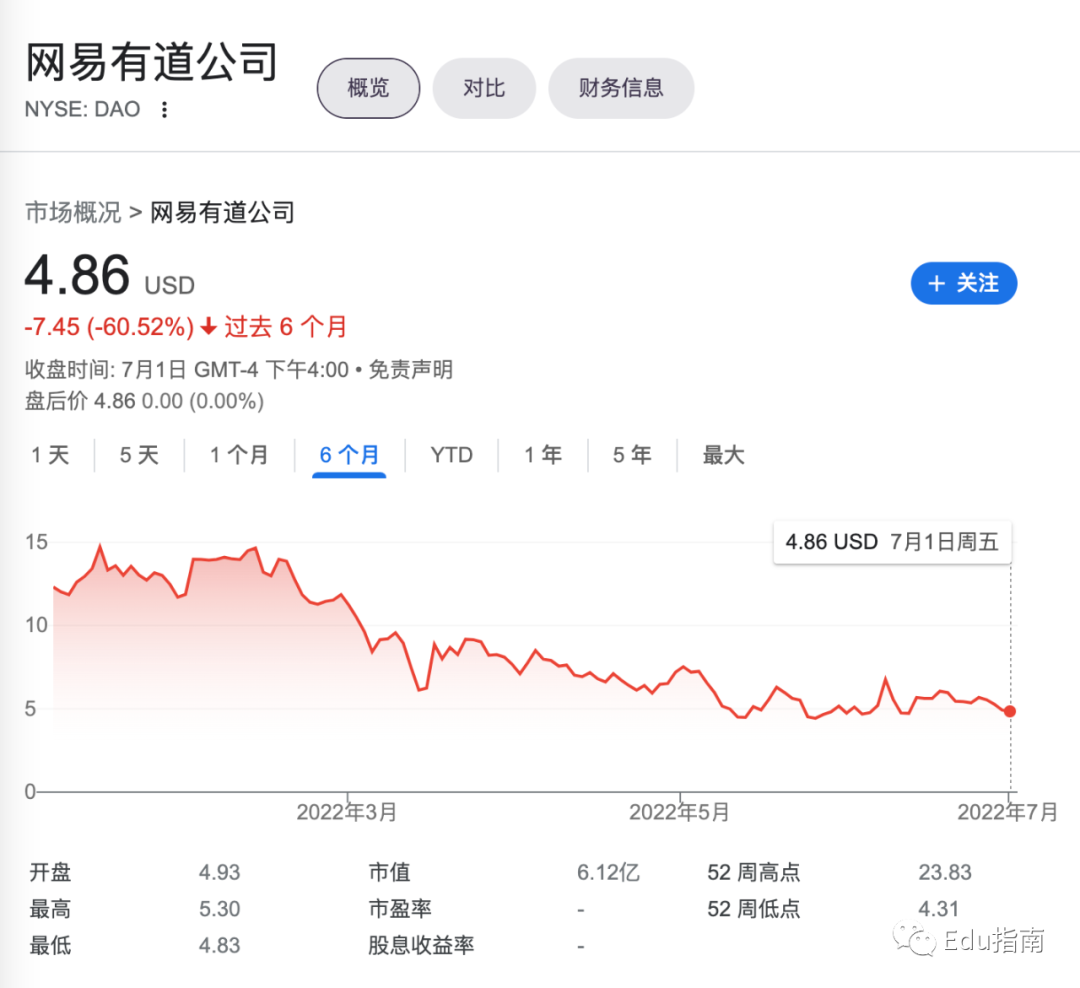The height and width of the screenshot is (988, 1080).
Task: Click the 52 周高点 value 23.83
Action: point(945,872)
